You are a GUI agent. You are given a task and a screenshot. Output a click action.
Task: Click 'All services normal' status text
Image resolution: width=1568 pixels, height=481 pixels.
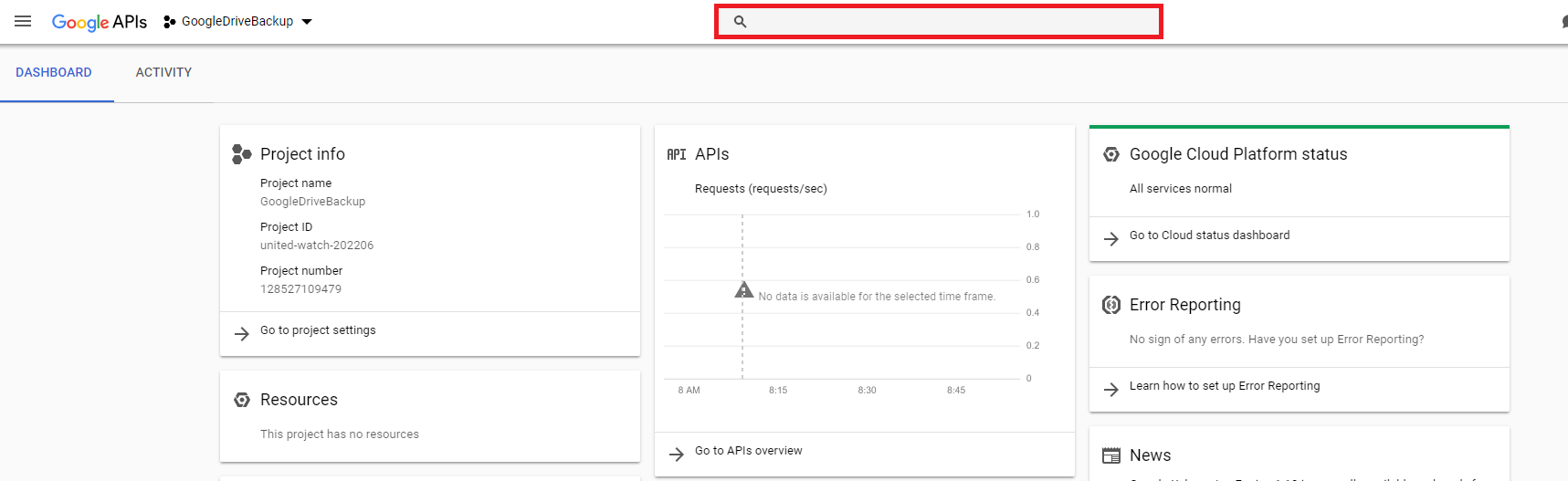tap(1181, 189)
